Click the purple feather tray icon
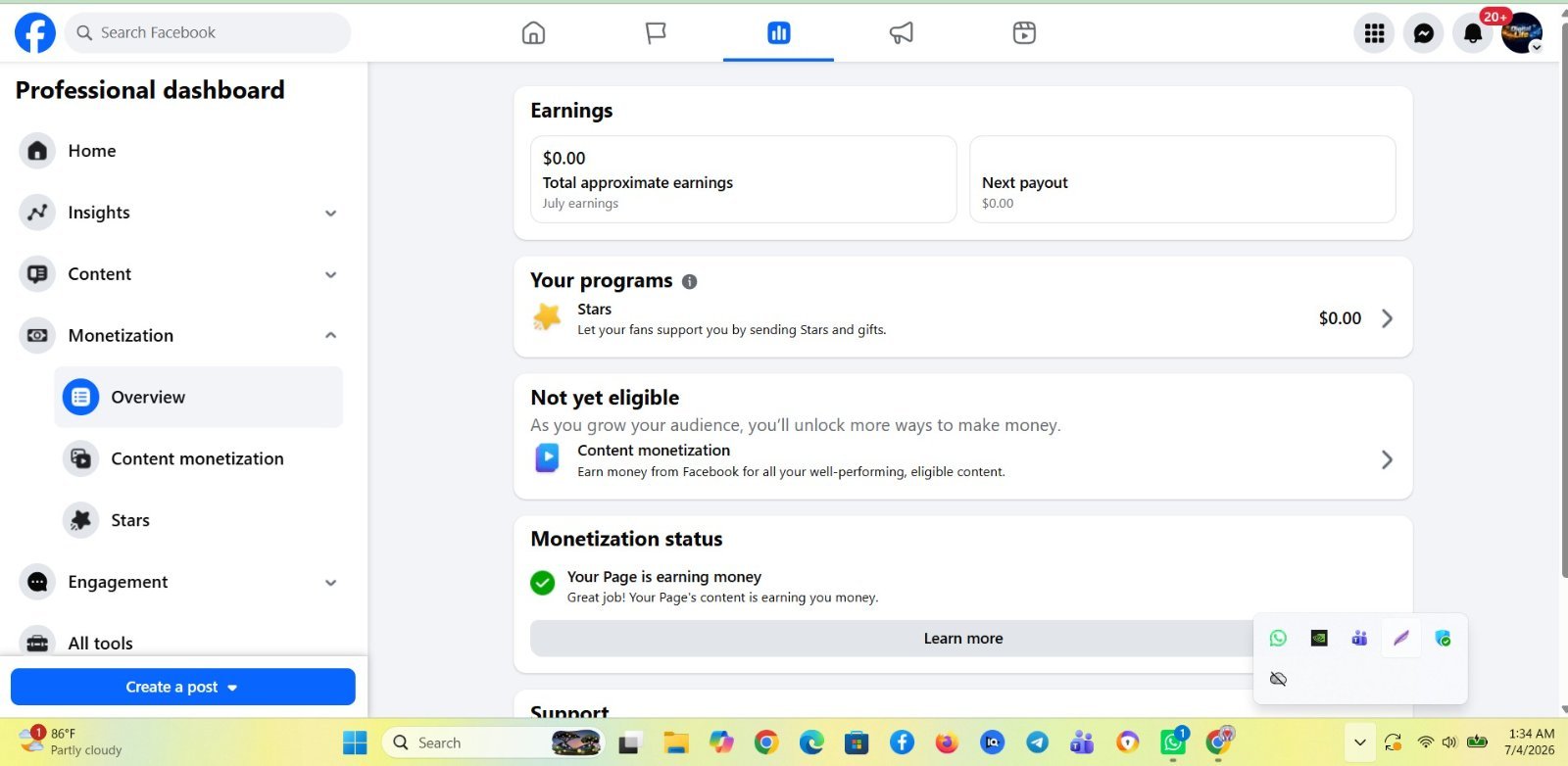The height and width of the screenshot is (766, 1568). [1401, 639]
